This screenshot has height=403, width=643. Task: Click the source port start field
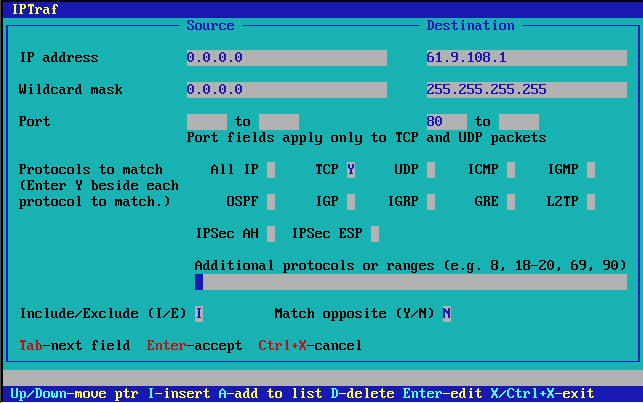(x=206, y=122)
